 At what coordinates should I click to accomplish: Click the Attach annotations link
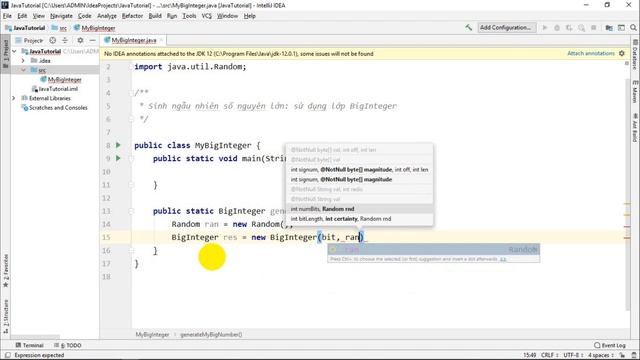tap(591, 53)
